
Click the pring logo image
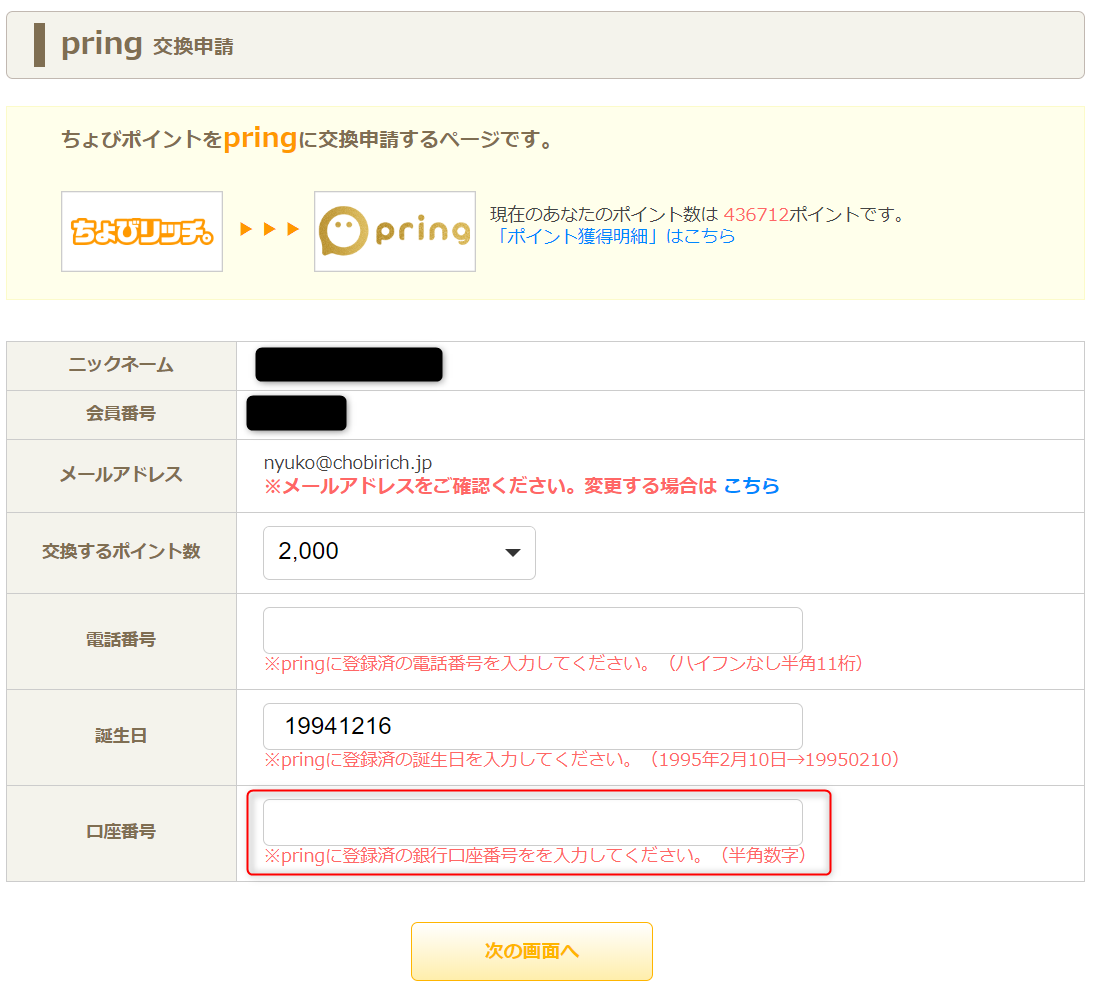[395, 231]
